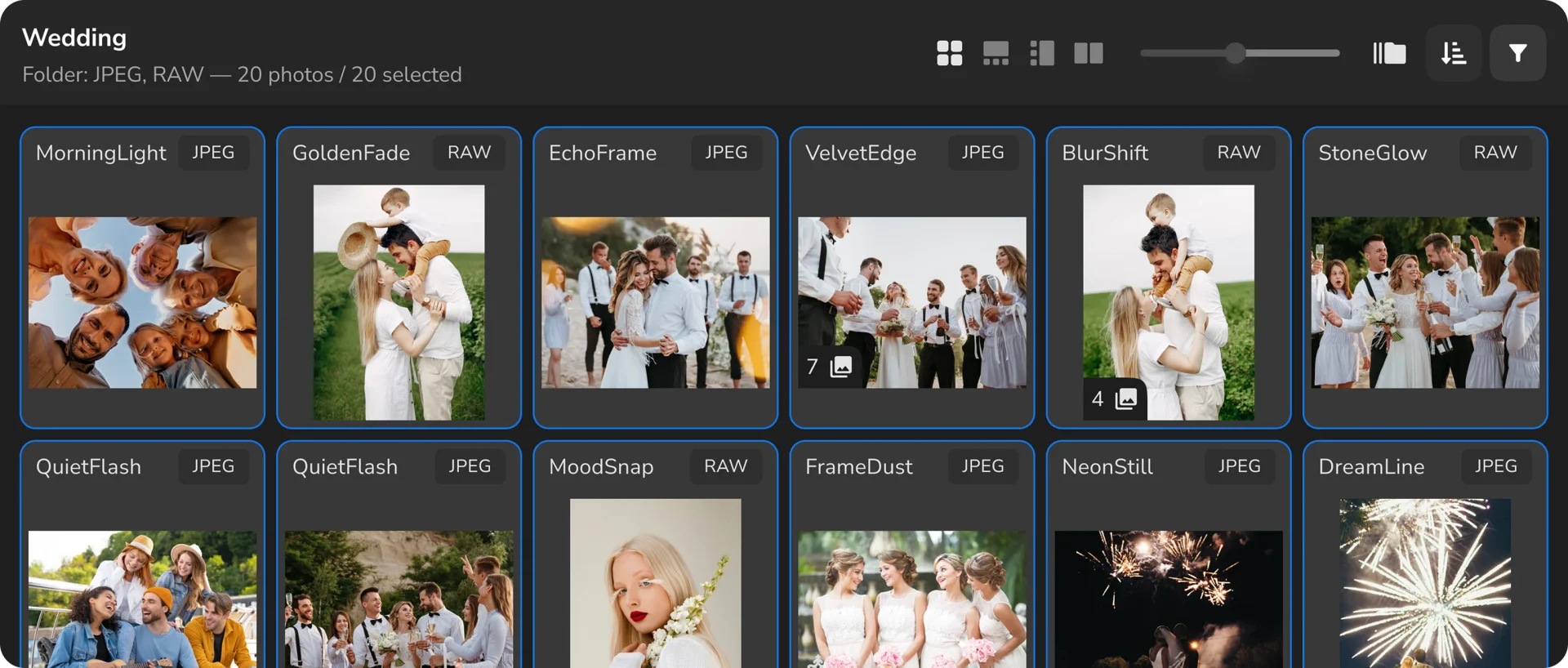Click the MorningLight title text
Image resolution: width=1568 pixels, height=668 pixels.
101,154
